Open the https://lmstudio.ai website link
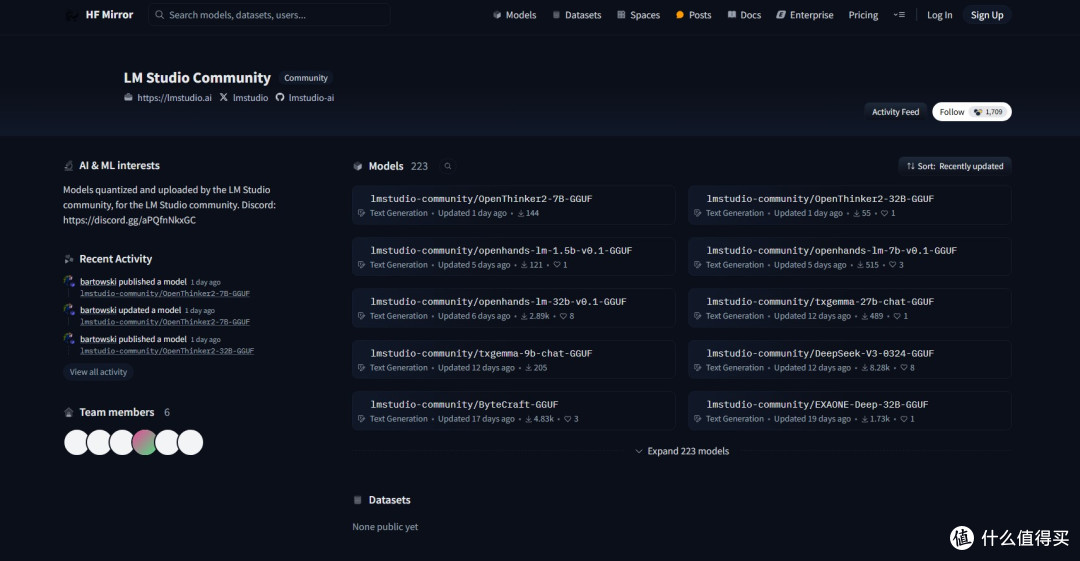1080x561 pixels. (174, 98)
